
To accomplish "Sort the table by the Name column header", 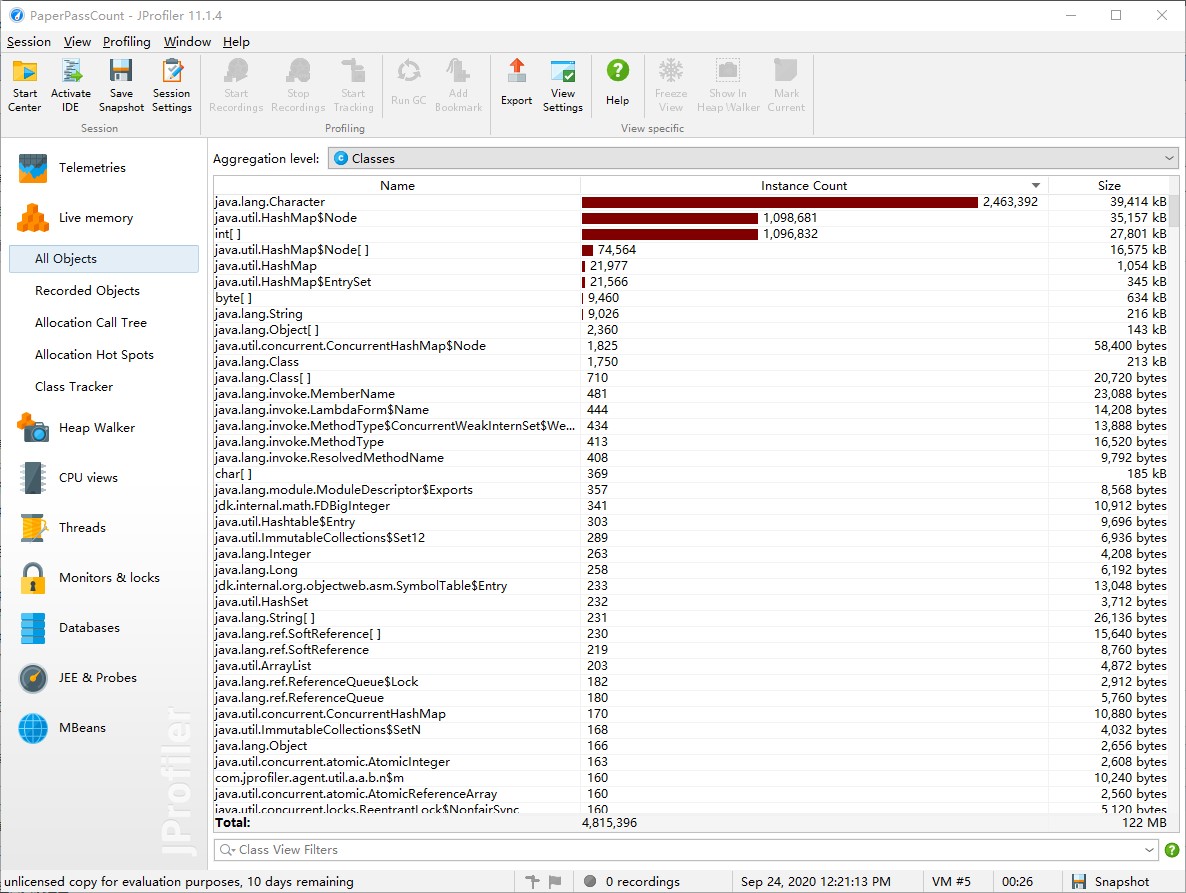I will [x=397, y=185].
